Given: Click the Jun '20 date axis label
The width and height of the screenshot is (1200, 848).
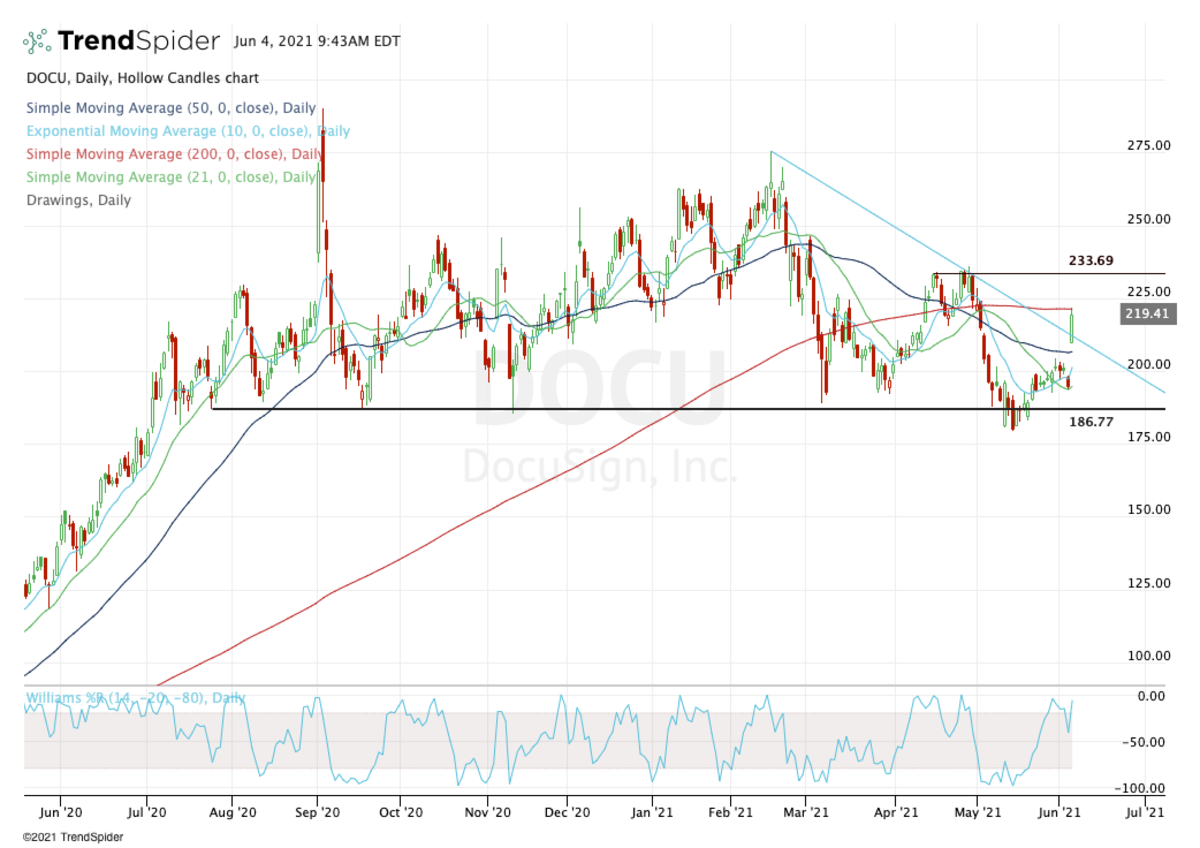Looking at the screenshot, I should 60,815.
